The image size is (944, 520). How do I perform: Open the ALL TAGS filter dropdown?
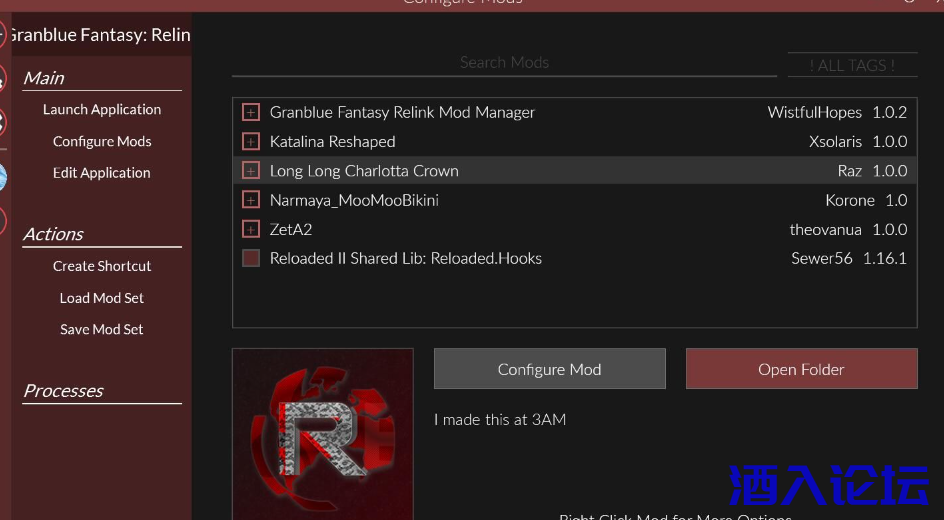(852, 65)
